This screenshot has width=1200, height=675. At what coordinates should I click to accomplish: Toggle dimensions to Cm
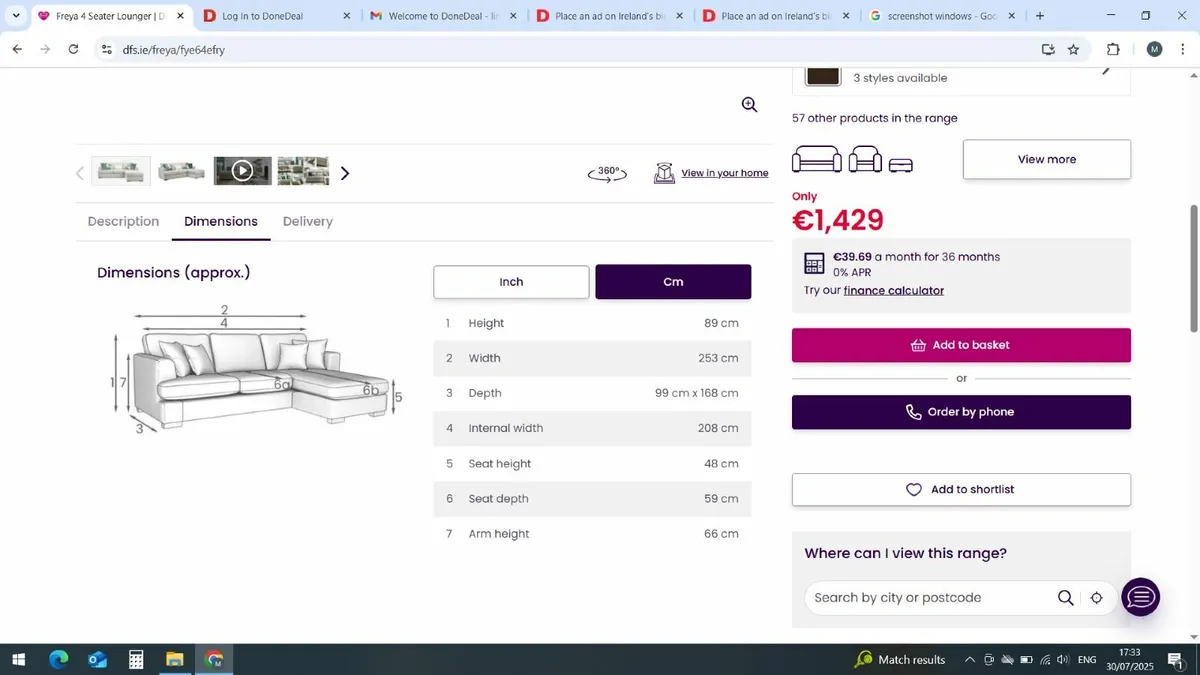point(673,282)
